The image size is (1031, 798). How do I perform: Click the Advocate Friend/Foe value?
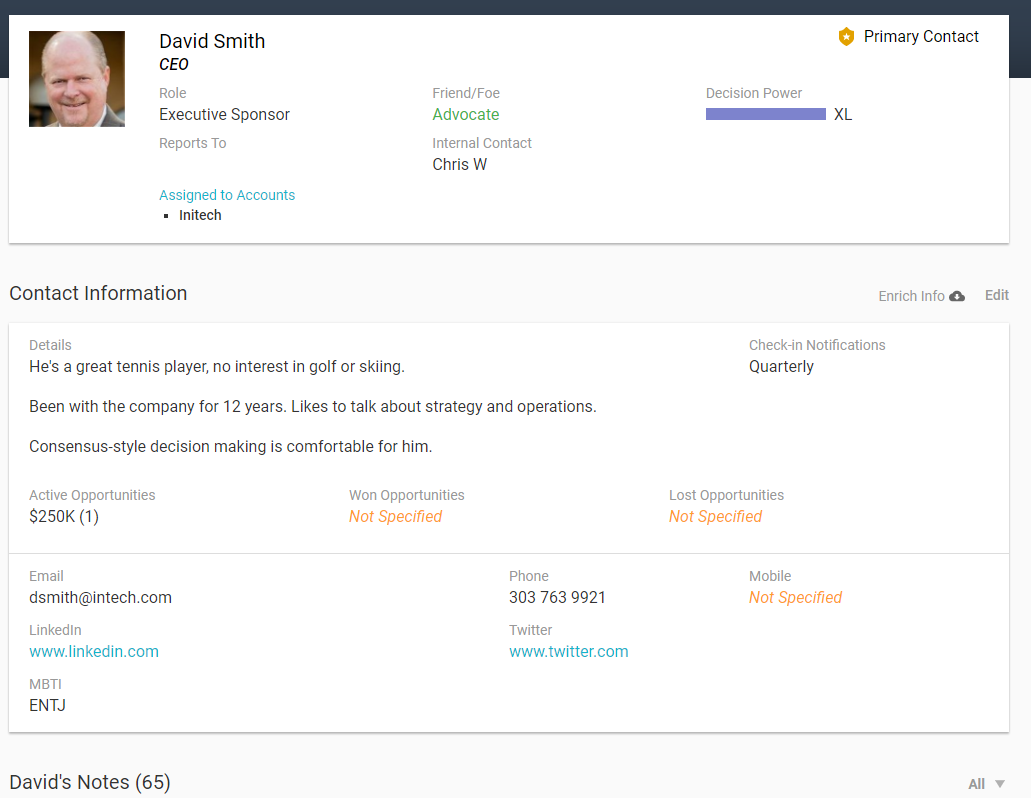pyautogui.click(x=465, y=114)
